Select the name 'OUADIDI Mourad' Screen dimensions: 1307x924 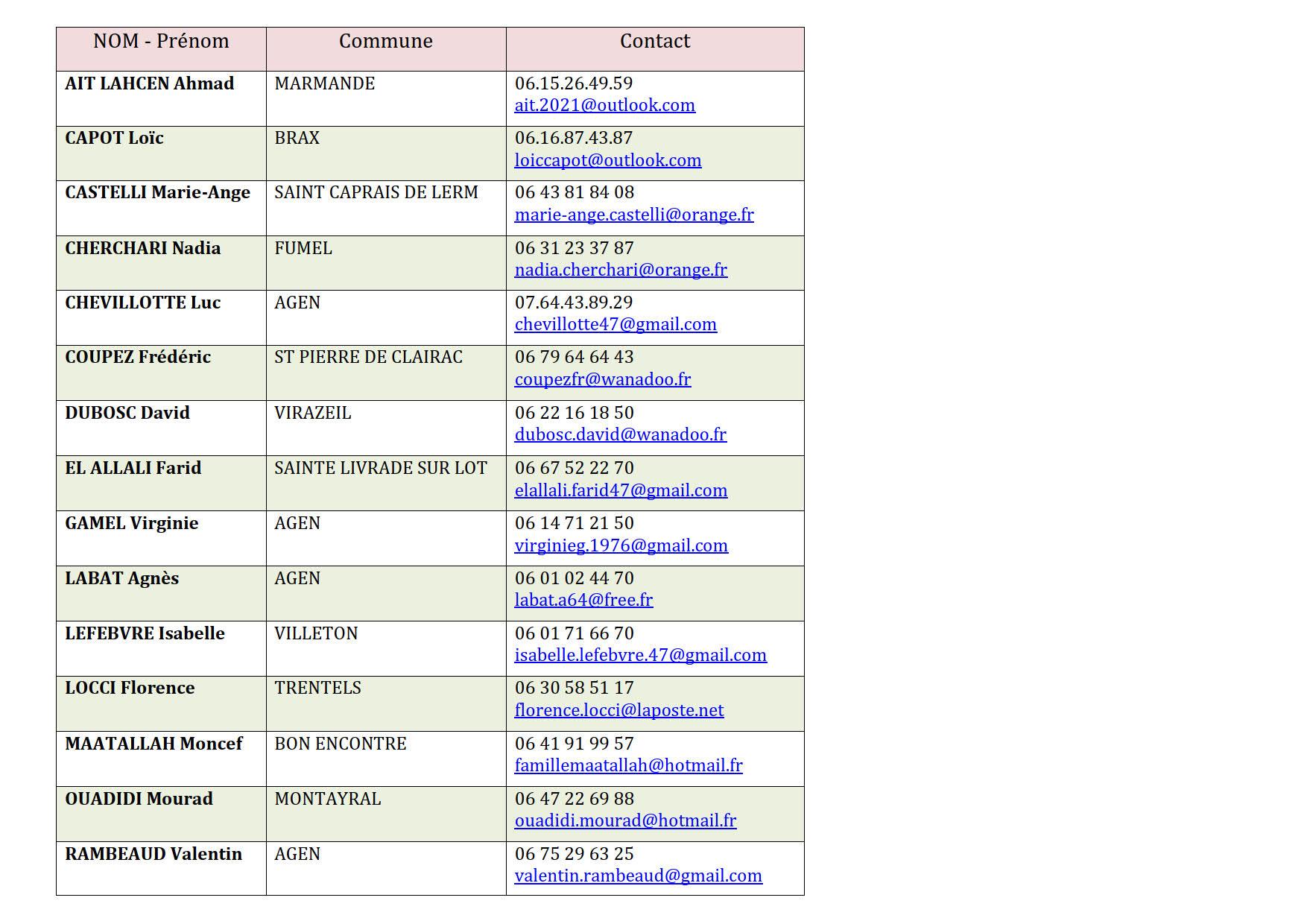(139, 799)
